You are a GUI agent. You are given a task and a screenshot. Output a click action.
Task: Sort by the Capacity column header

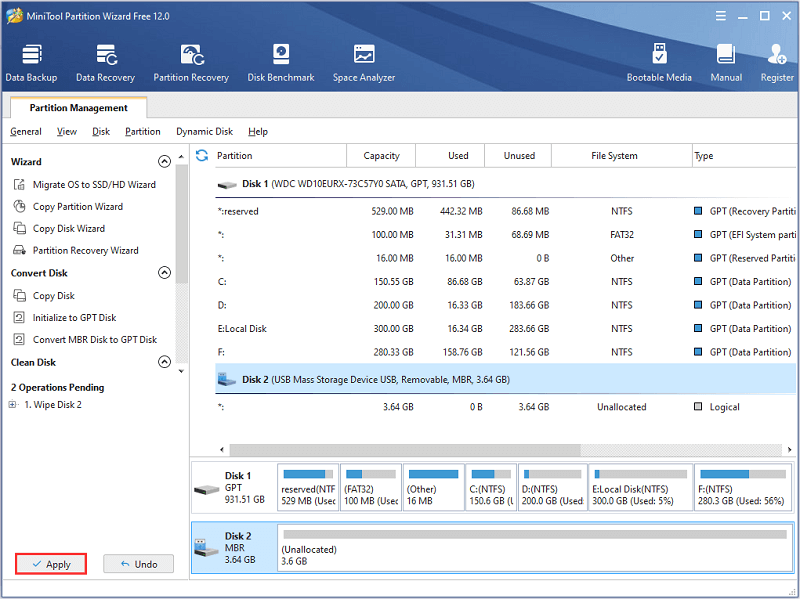pyautogui.click(x=381, y=156)
